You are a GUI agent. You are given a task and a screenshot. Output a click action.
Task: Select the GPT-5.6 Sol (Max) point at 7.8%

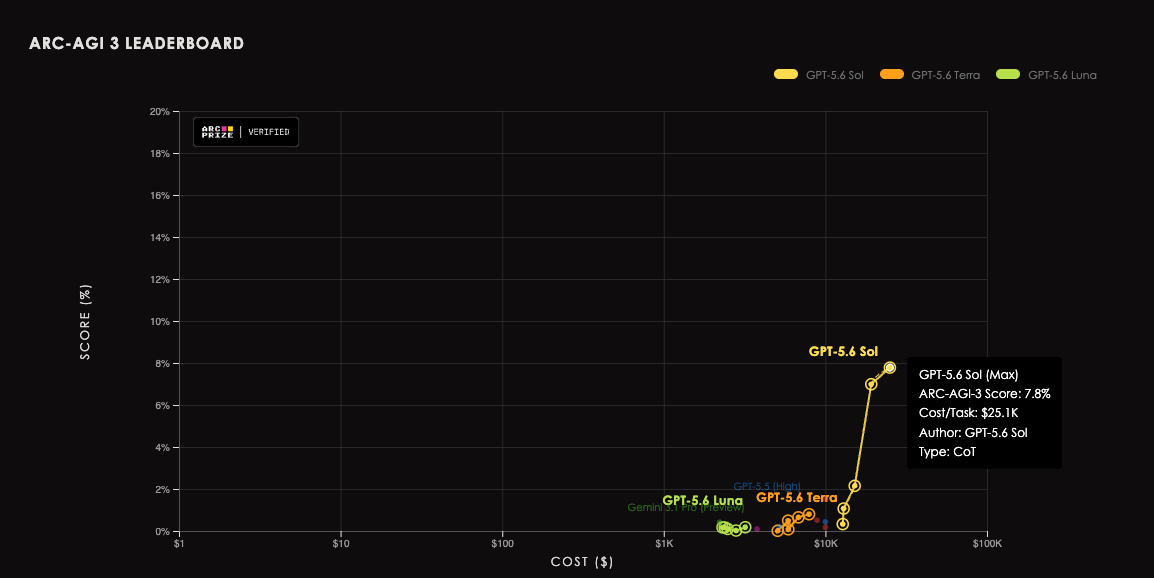coord(889,367)
